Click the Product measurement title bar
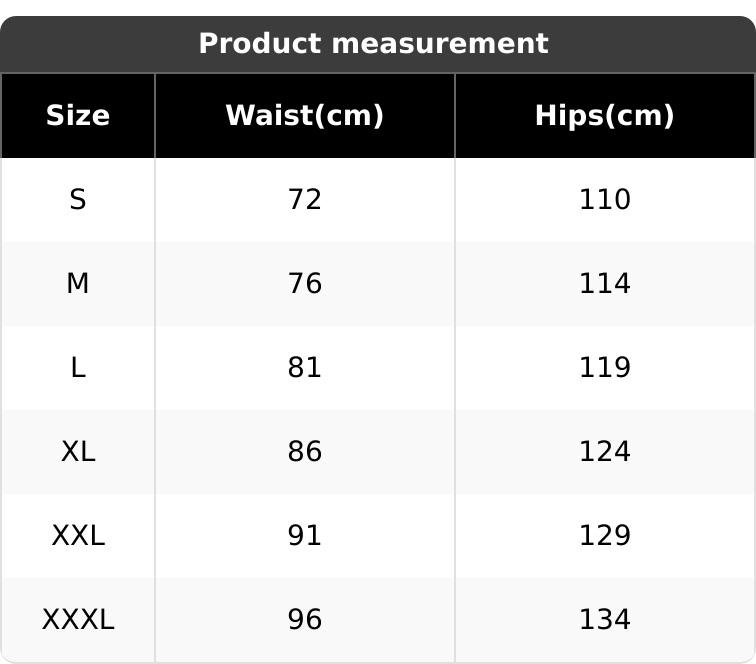 [x=373, y=44]
